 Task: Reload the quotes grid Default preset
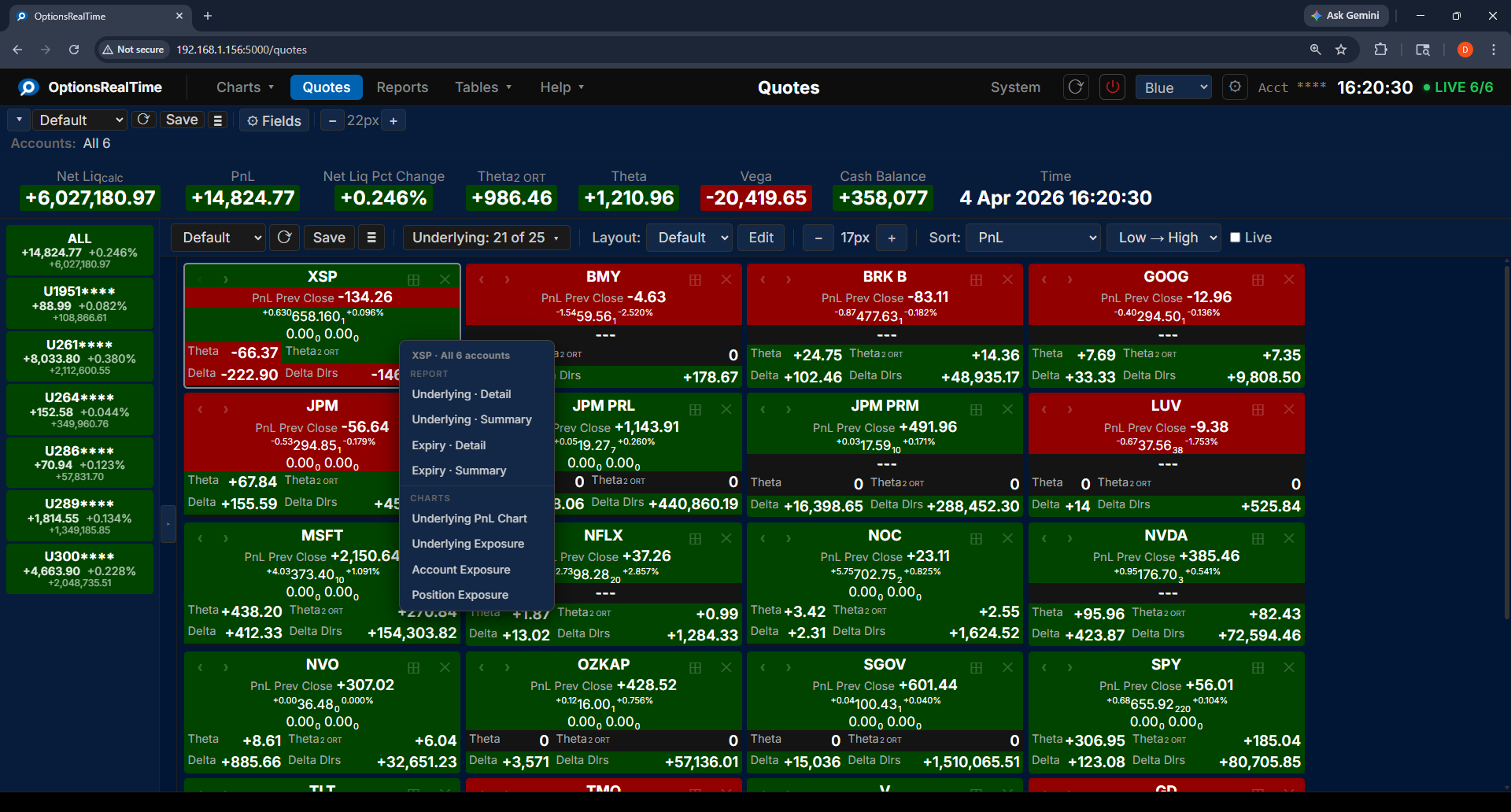pos(285,237)
